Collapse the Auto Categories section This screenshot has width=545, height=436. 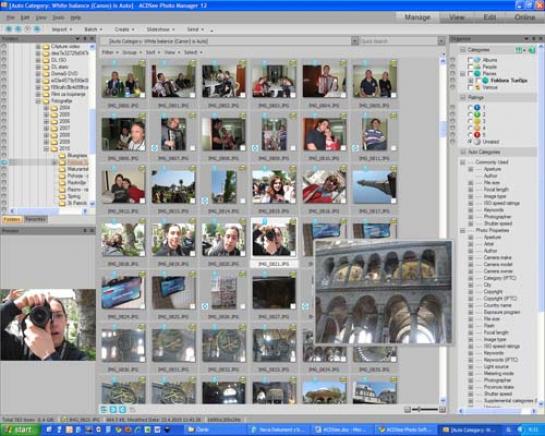[x=463, y=152]
